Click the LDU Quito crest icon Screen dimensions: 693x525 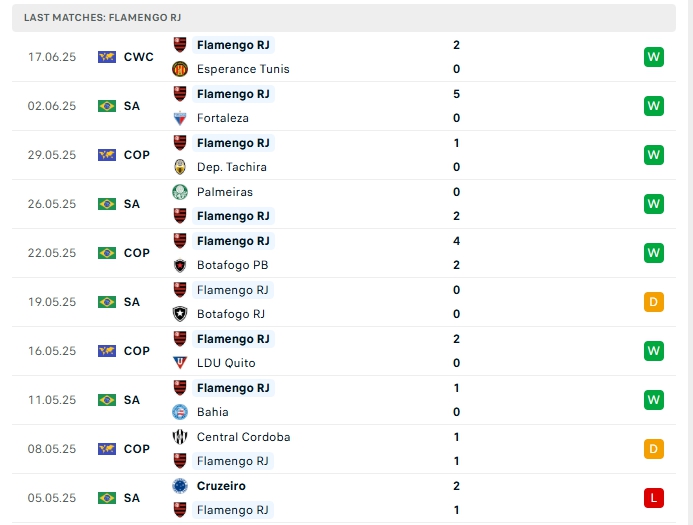coord(180,363)
